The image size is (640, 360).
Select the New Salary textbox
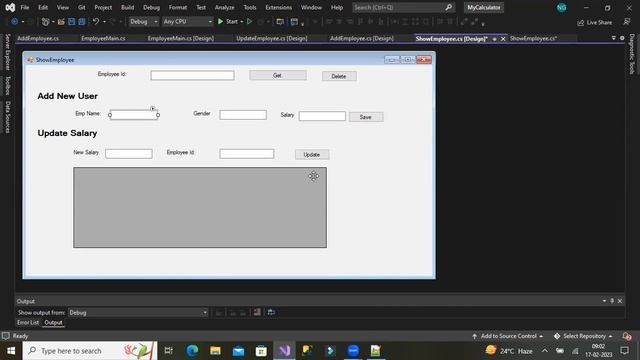click(129, 153)
